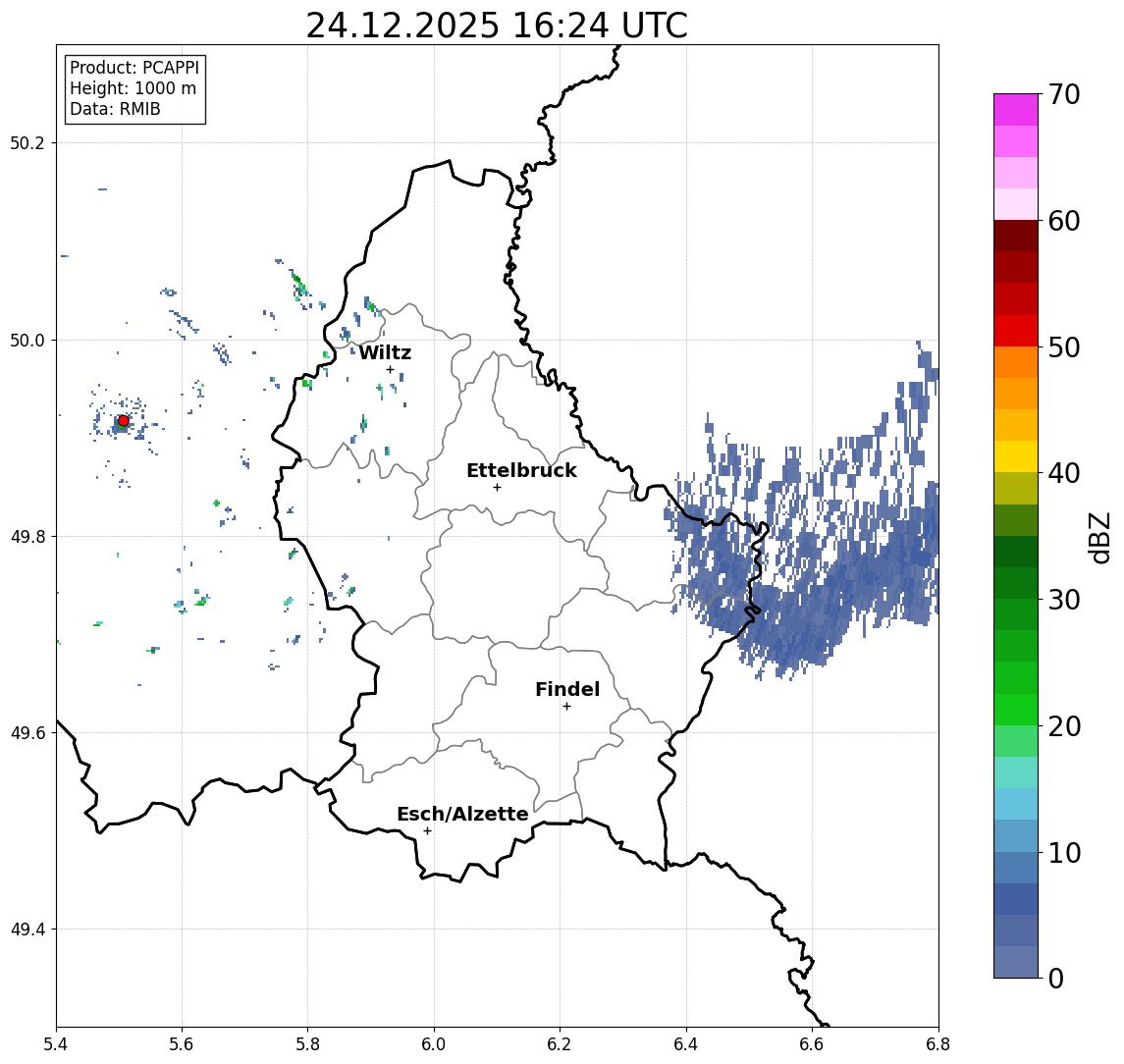Viewport: 1124px width, 1064px height.
Task: Pick the yellow colorbar segment above 40
Action: click(1016, 456)
